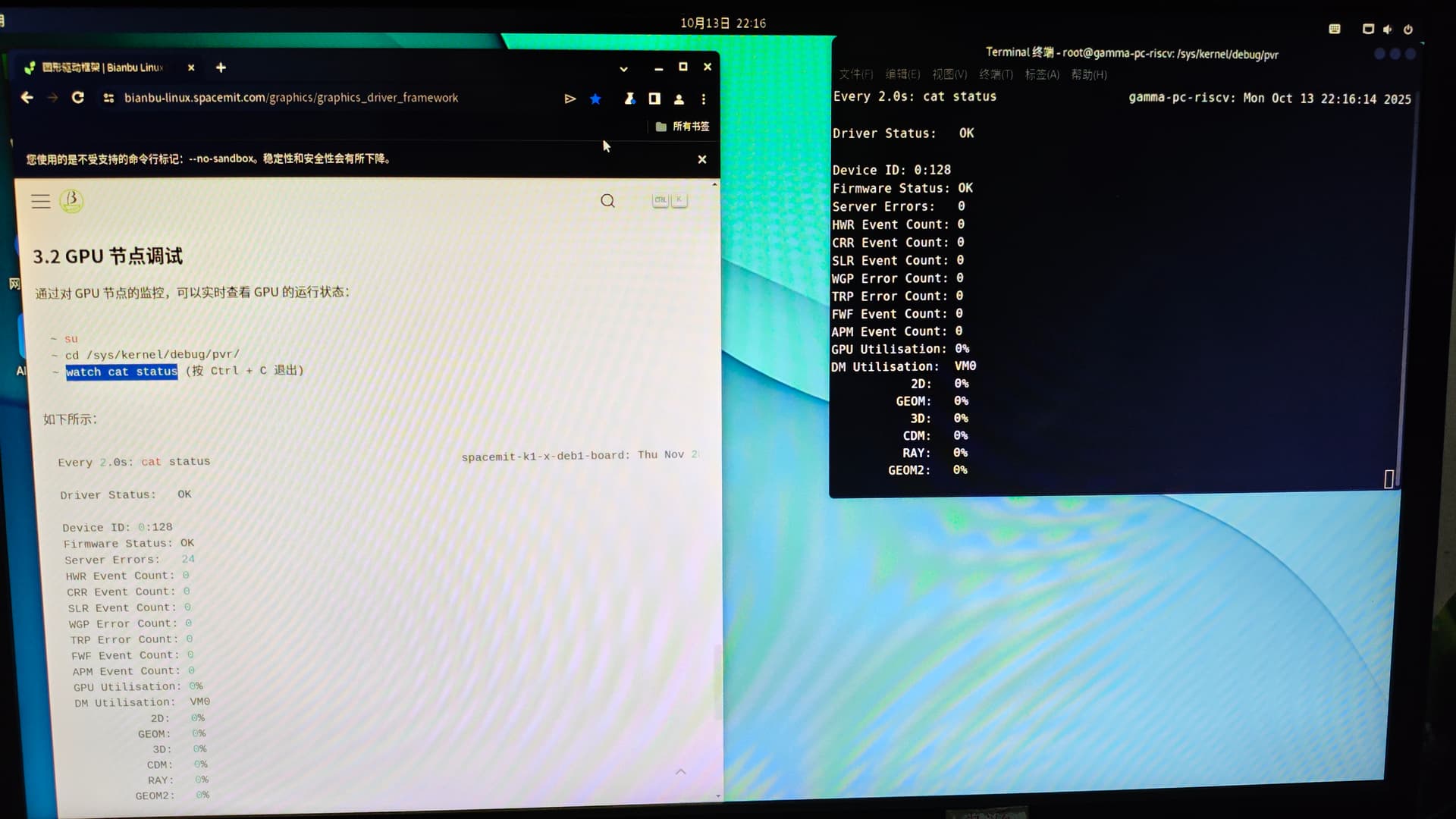This screenshot has height=819, width=1456.
Task: Open the Chrome profile icon
Action: [679, 99]
